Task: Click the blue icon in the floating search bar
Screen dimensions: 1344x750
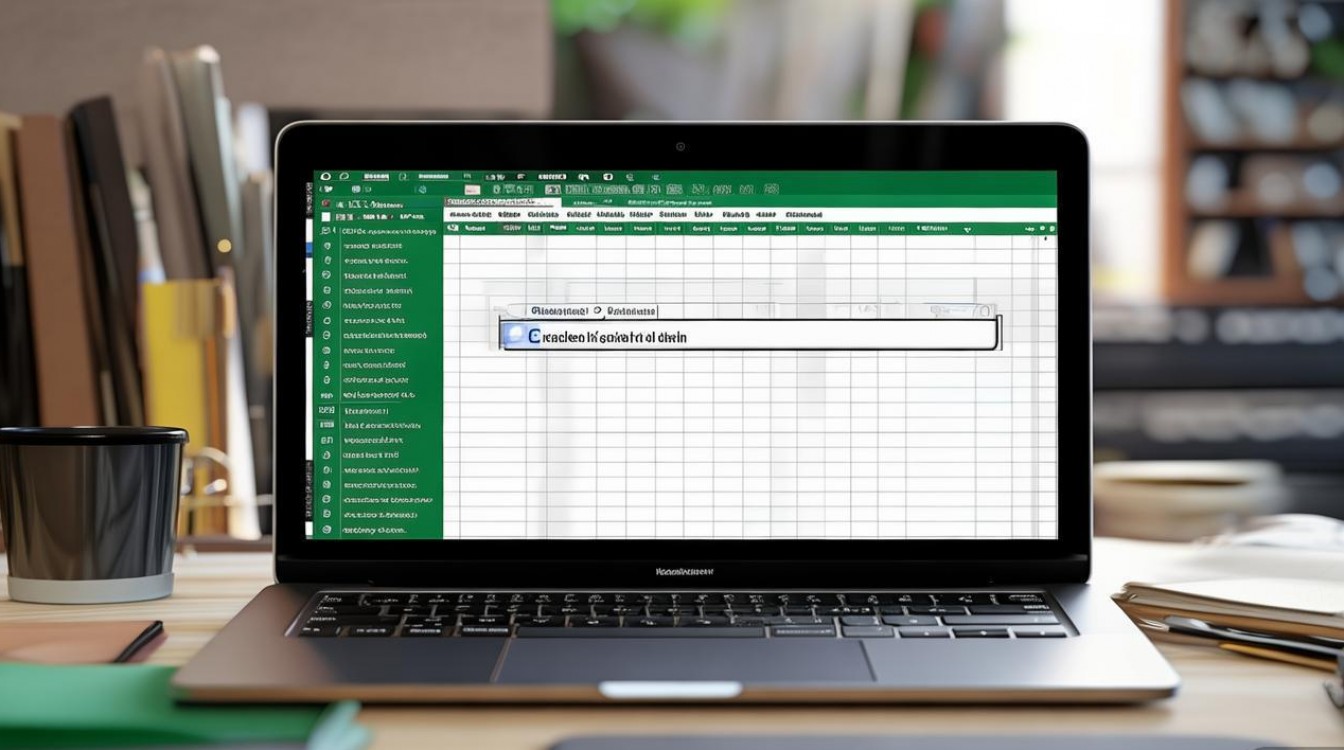Action: (x=516, y=337)
